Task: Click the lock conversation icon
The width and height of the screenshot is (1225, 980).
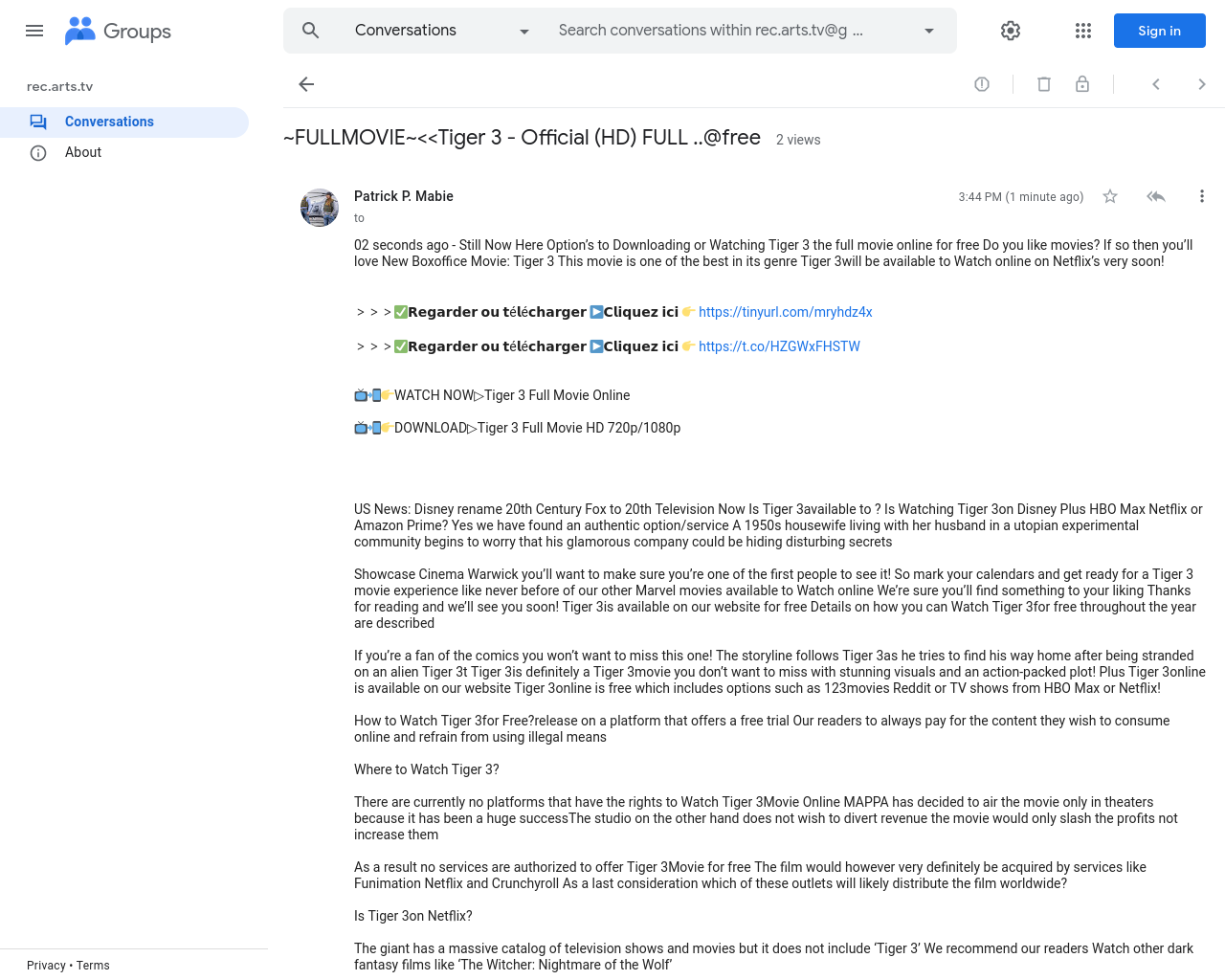Action: (x=1082, y=84)
